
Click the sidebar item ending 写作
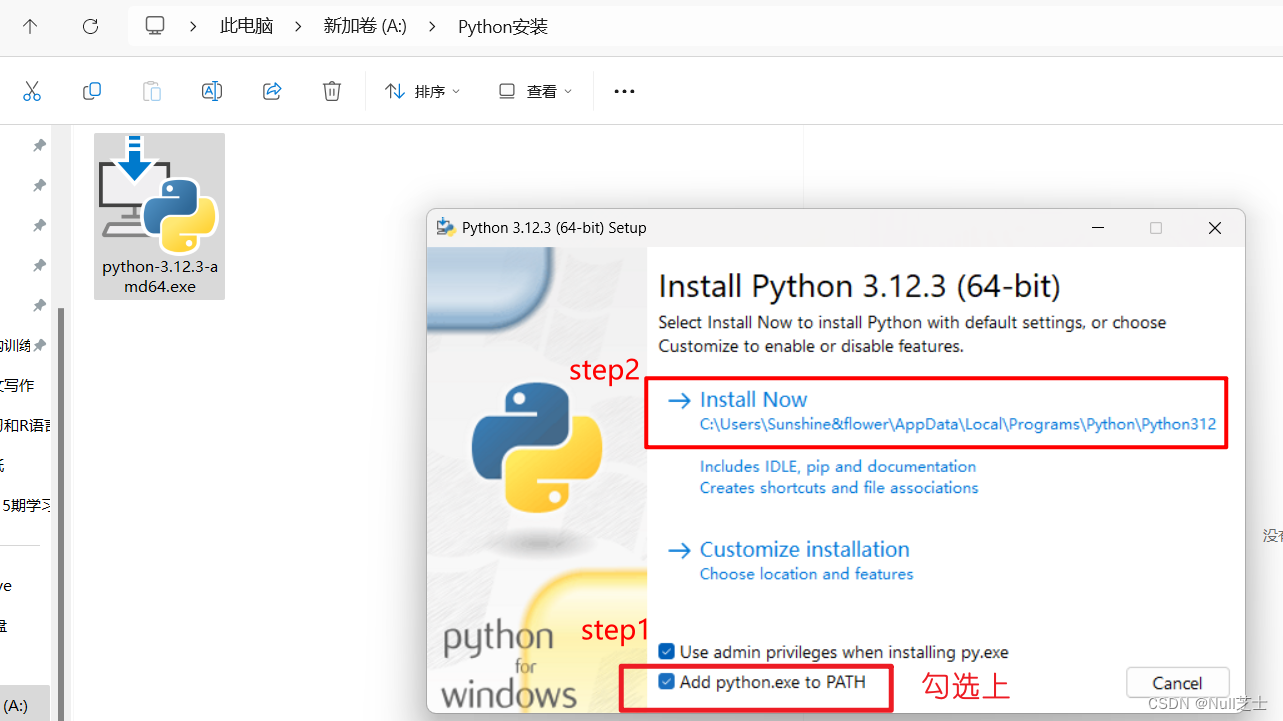pos(17,385)
